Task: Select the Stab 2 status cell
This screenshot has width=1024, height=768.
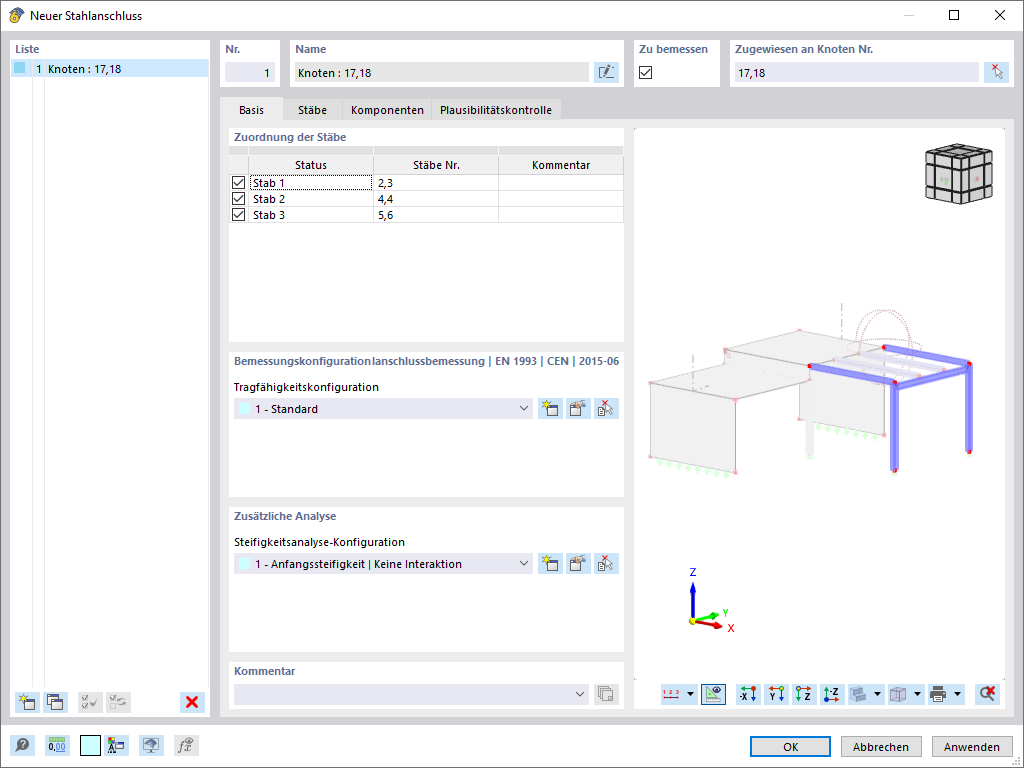Action: point(311,199)
